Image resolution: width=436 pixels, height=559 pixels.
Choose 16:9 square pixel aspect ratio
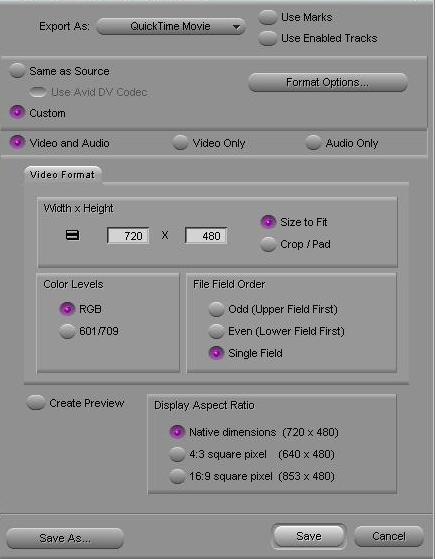tap(177, 476)
